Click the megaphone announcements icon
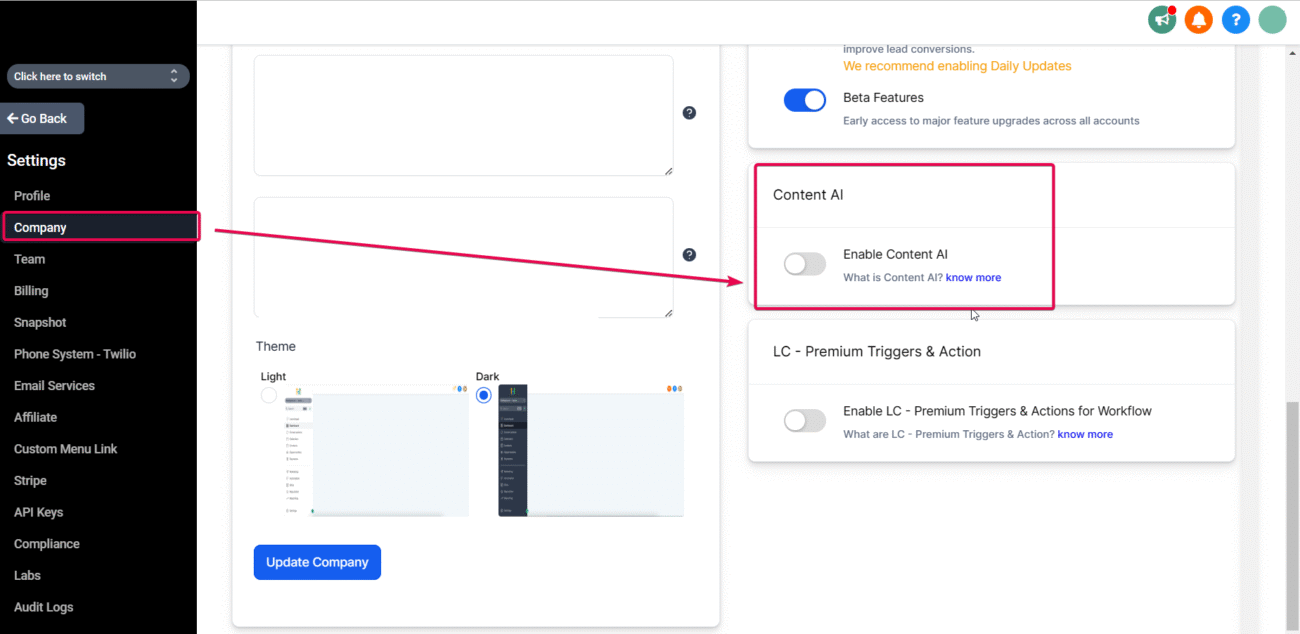1300x634 pixels. pos(1162,19)
